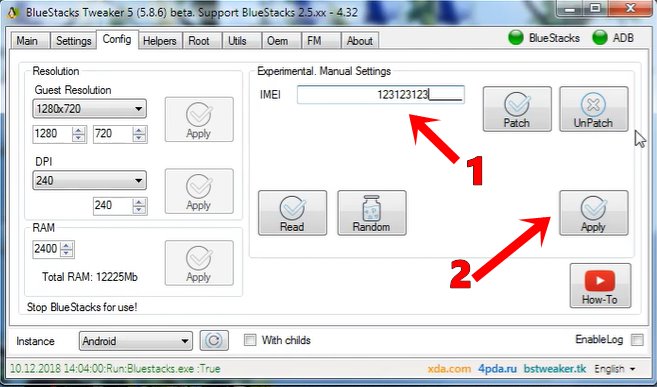Click the Total RAM: 12225Mb text
Image resolution: width=657 pixels, height=387 pixels.
click(90, 277)
